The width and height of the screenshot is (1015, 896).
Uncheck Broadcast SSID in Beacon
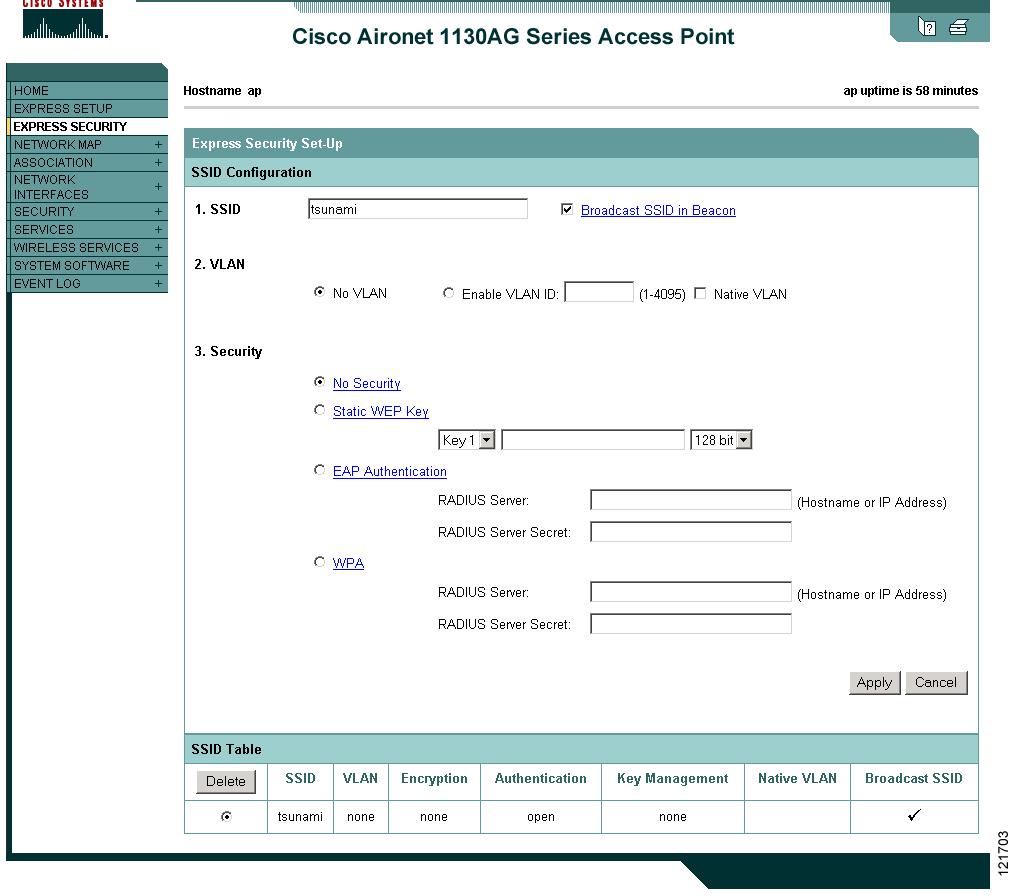(x=567, y=210)
